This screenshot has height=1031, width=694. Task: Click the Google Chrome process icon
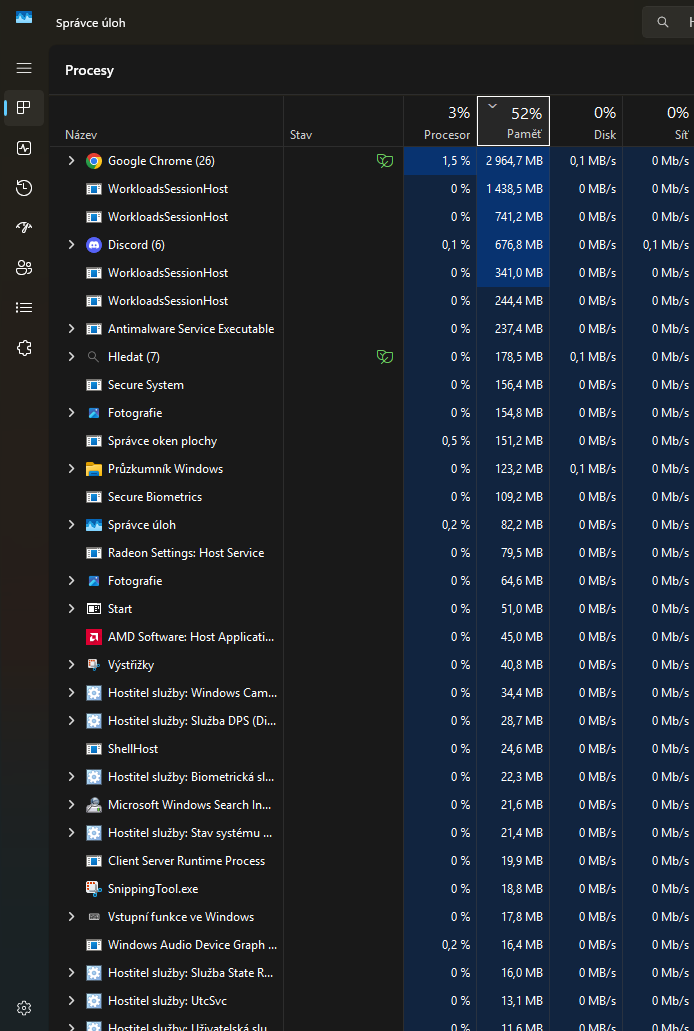[x=94, y=161]
